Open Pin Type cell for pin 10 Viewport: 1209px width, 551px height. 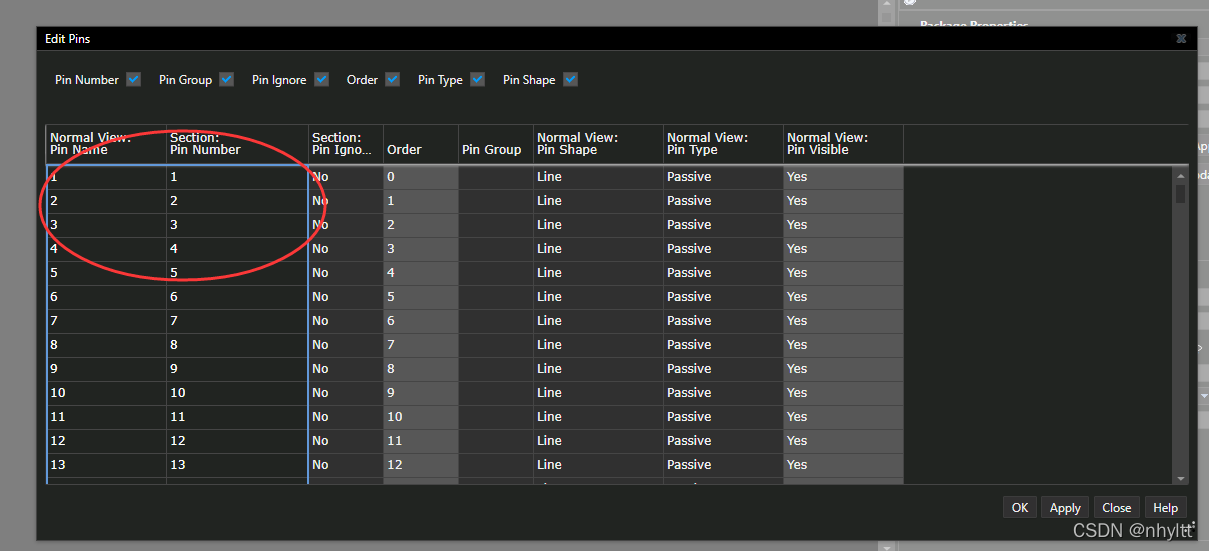pos(722,393)
